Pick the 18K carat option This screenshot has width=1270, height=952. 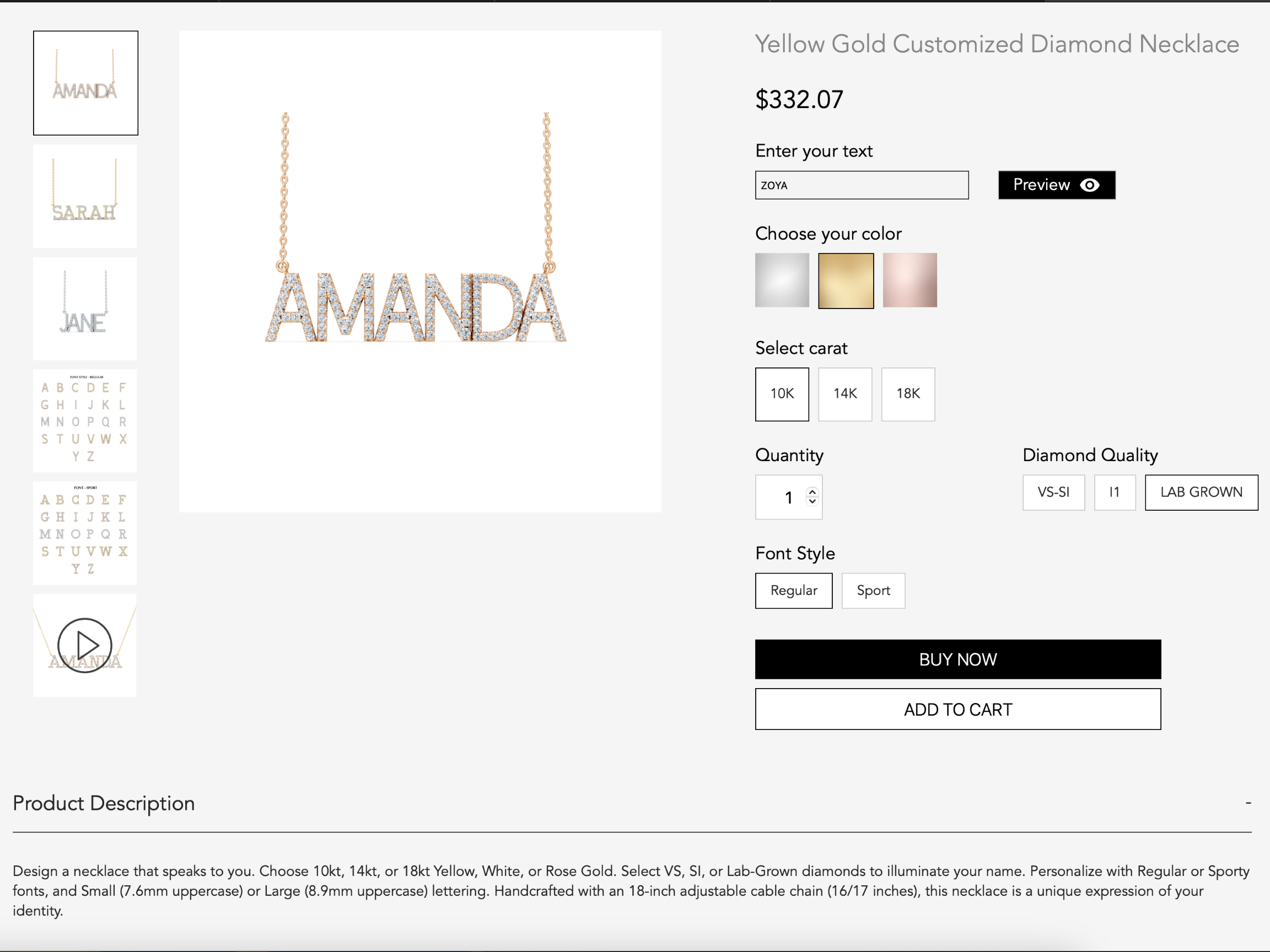[x=908, y=394]
